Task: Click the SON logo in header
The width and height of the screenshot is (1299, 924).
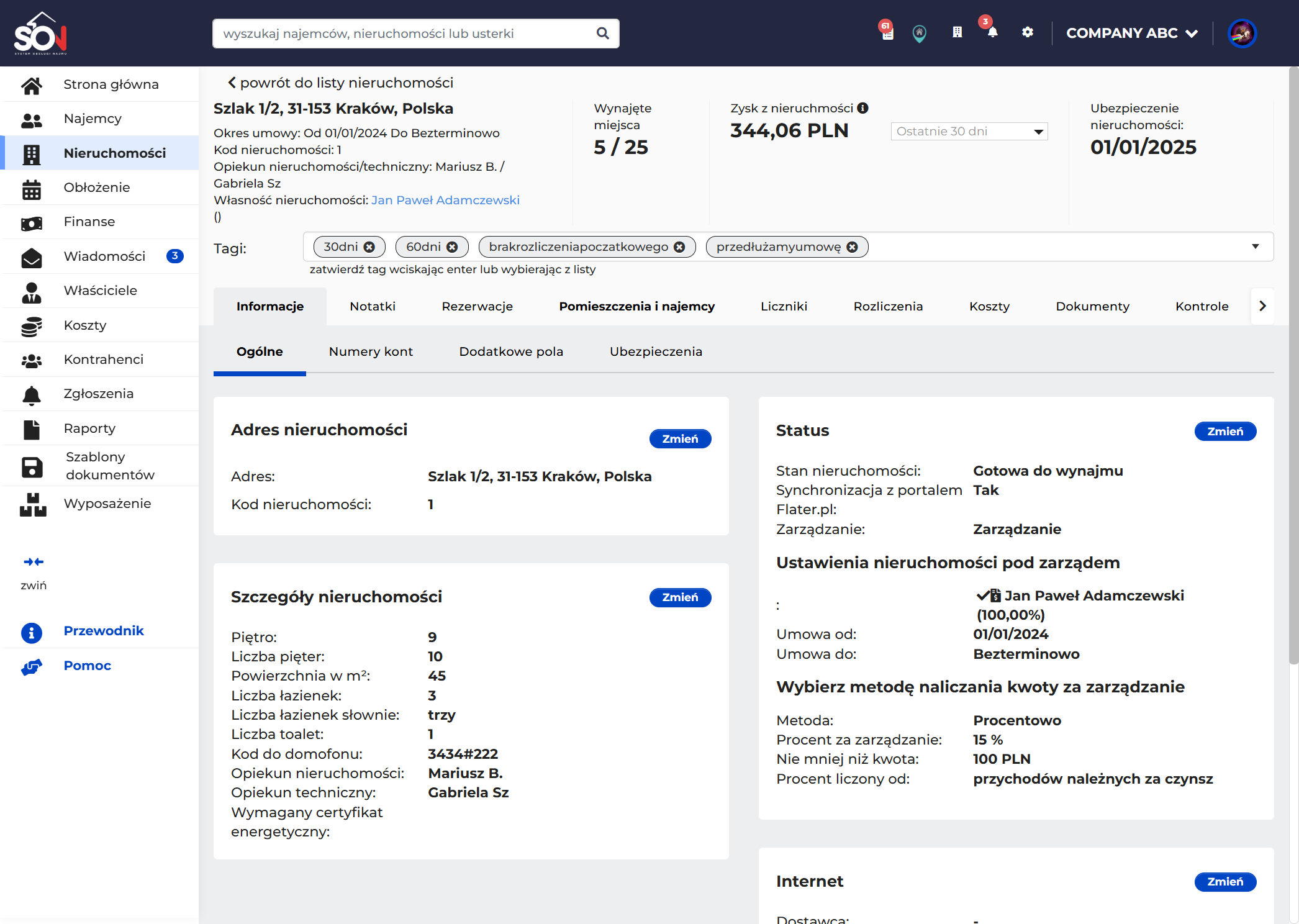Action: pyautogui.click(x=40, y=34)
